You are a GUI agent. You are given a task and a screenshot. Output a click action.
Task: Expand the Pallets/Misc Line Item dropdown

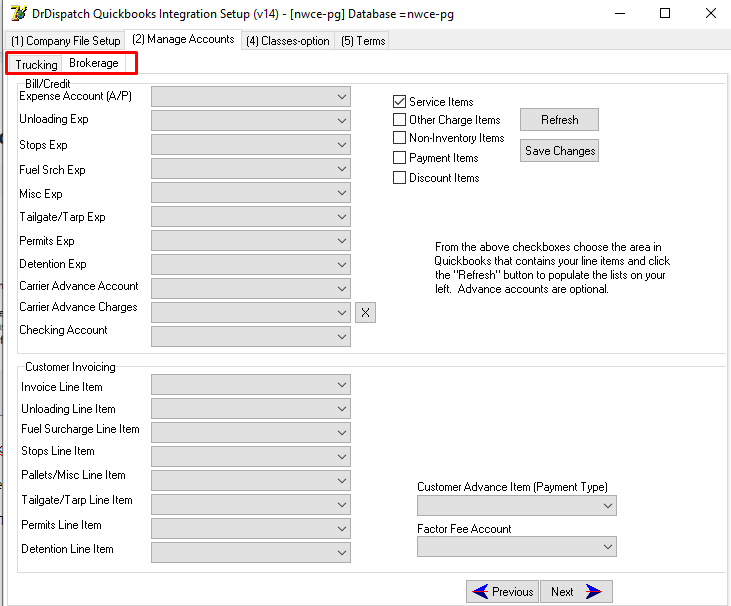pyautogui.click(x=251, y=481)
